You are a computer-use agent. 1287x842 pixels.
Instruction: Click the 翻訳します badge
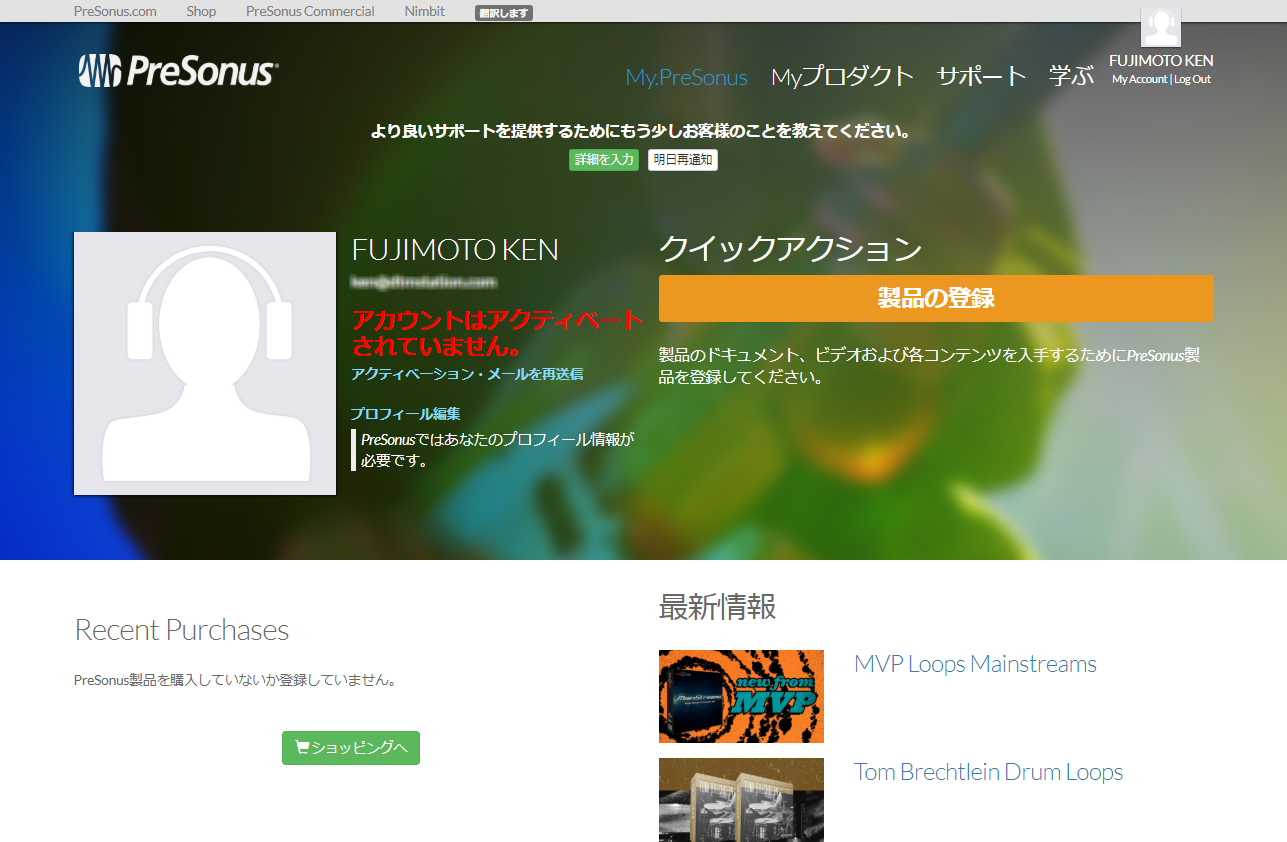(504, 13)
